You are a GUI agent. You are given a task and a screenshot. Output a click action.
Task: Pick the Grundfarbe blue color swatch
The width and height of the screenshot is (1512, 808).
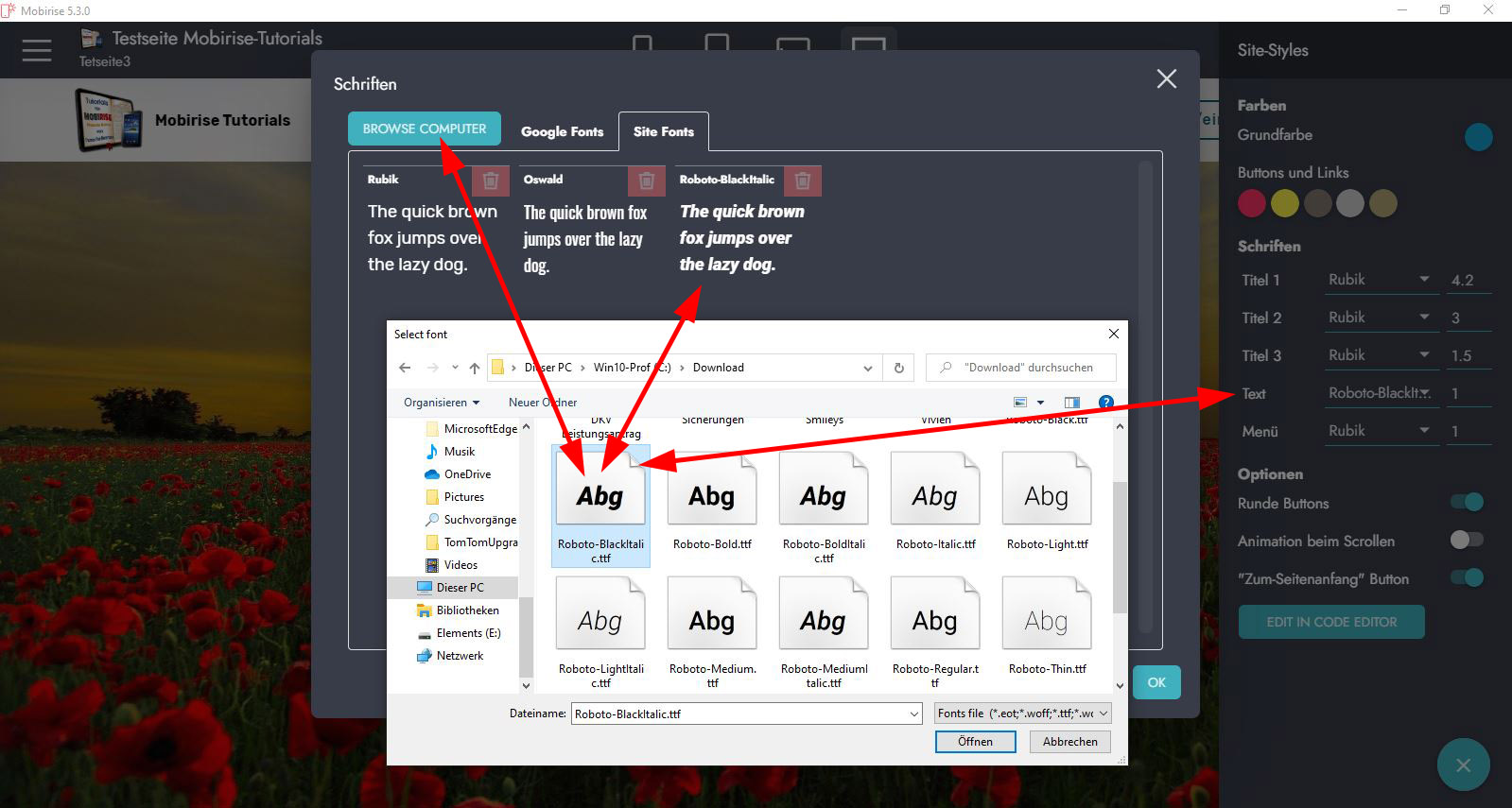(1478, 137)
